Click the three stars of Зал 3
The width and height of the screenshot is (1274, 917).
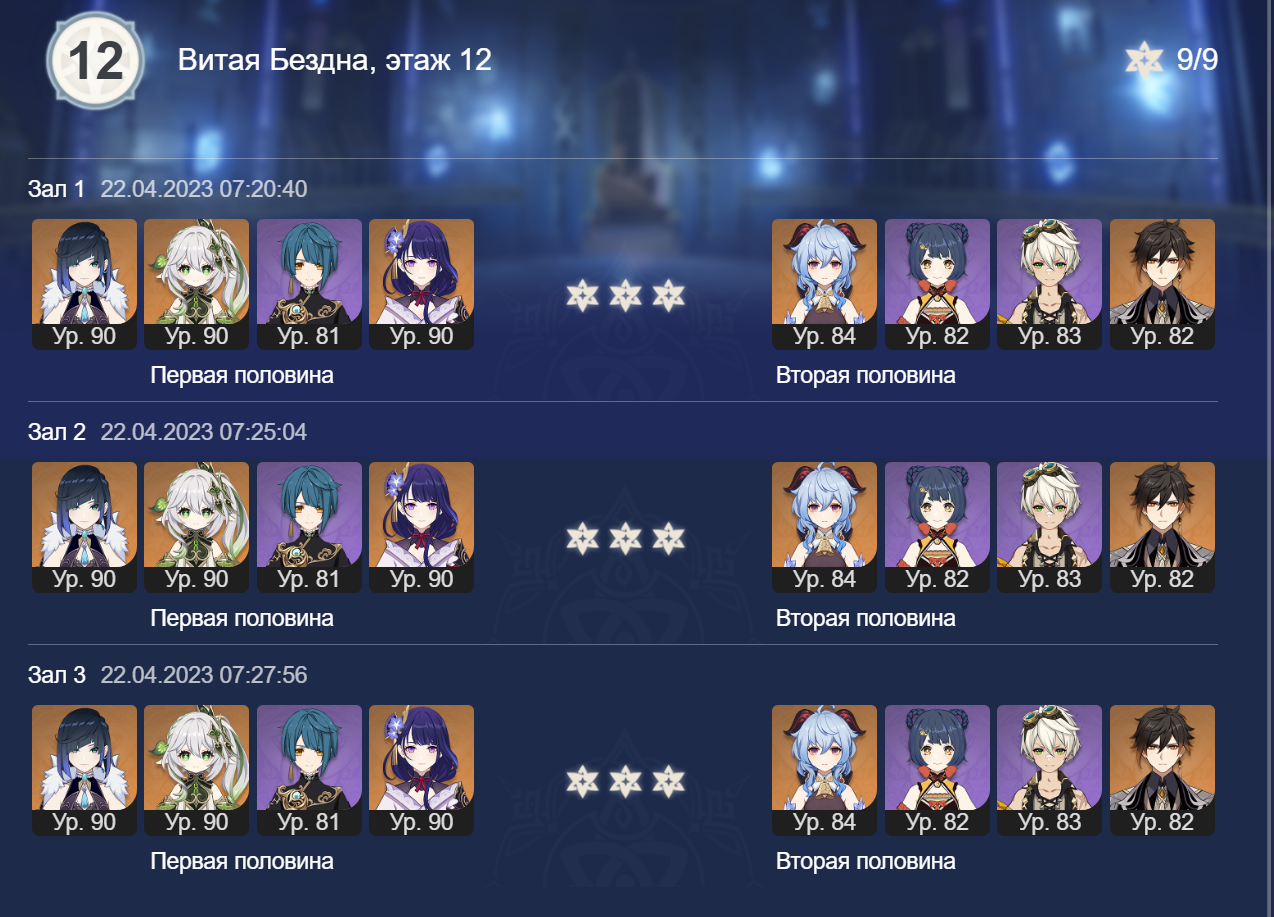pyautogui.click(x=624, y=781)
